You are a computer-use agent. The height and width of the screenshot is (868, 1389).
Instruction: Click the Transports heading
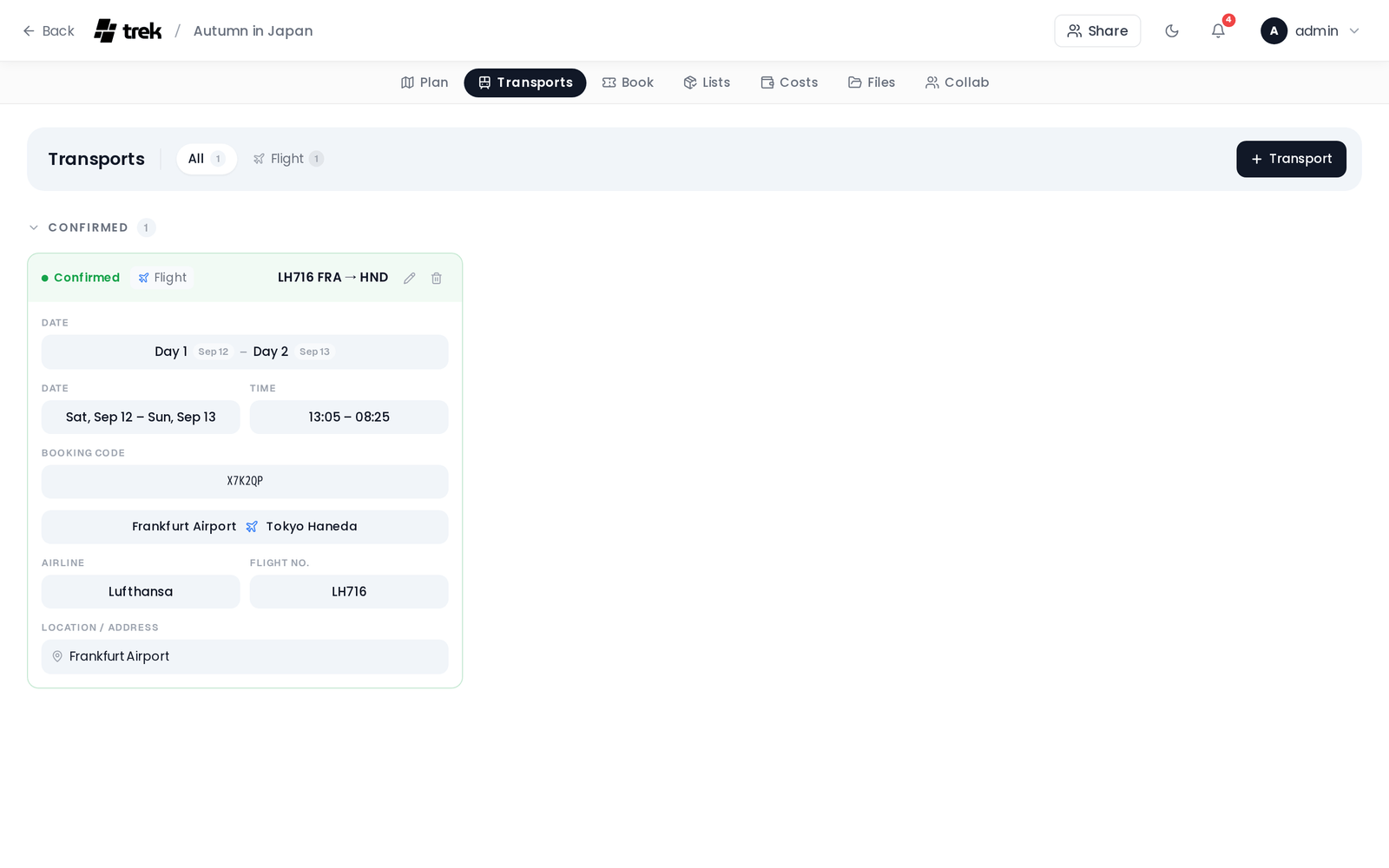(x=96, y=159)
